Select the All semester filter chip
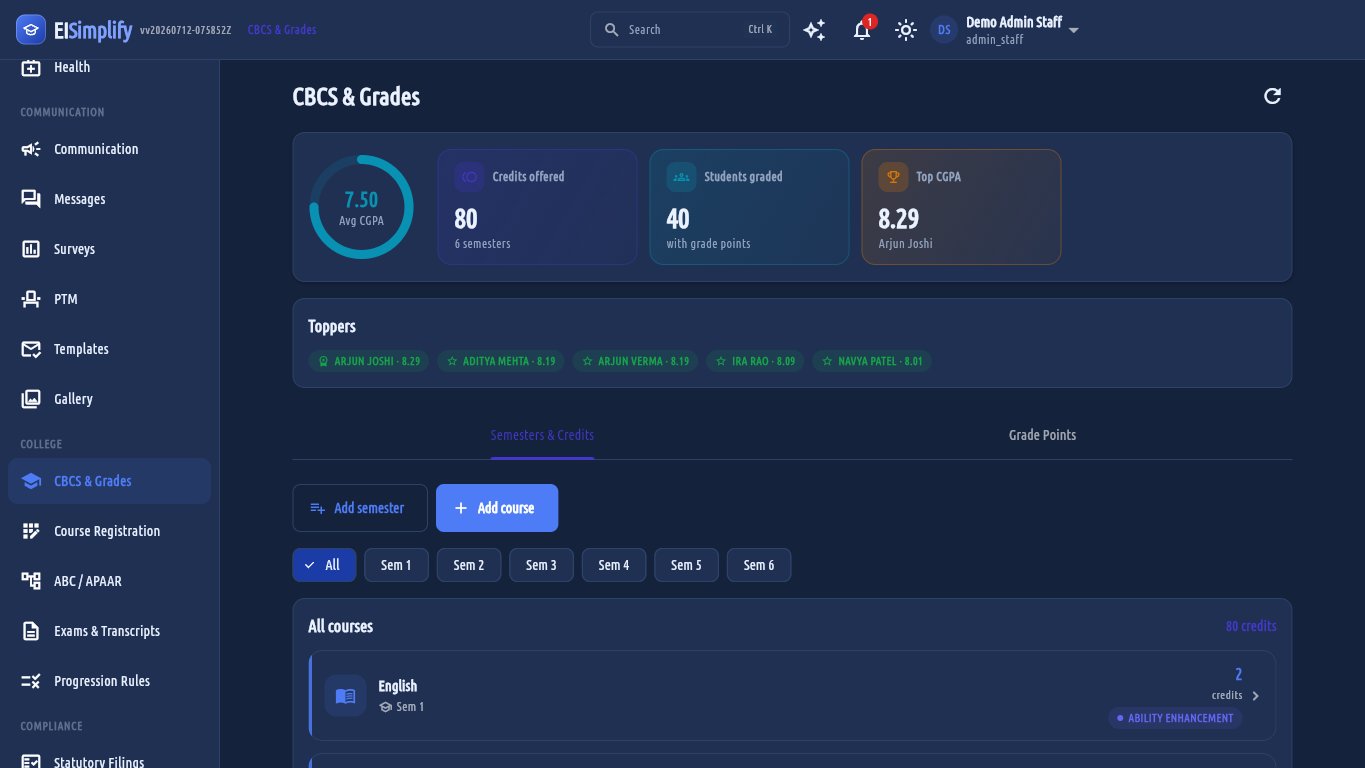The width and height of the screenshot is (1365, 768). tap(324, 565)
